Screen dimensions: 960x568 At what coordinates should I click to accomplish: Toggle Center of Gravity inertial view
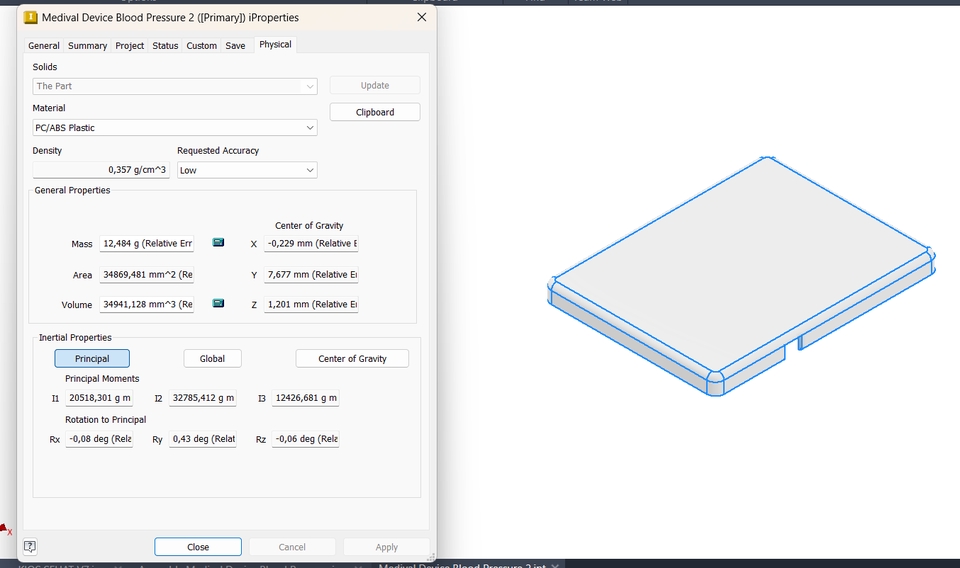point(352,359)
